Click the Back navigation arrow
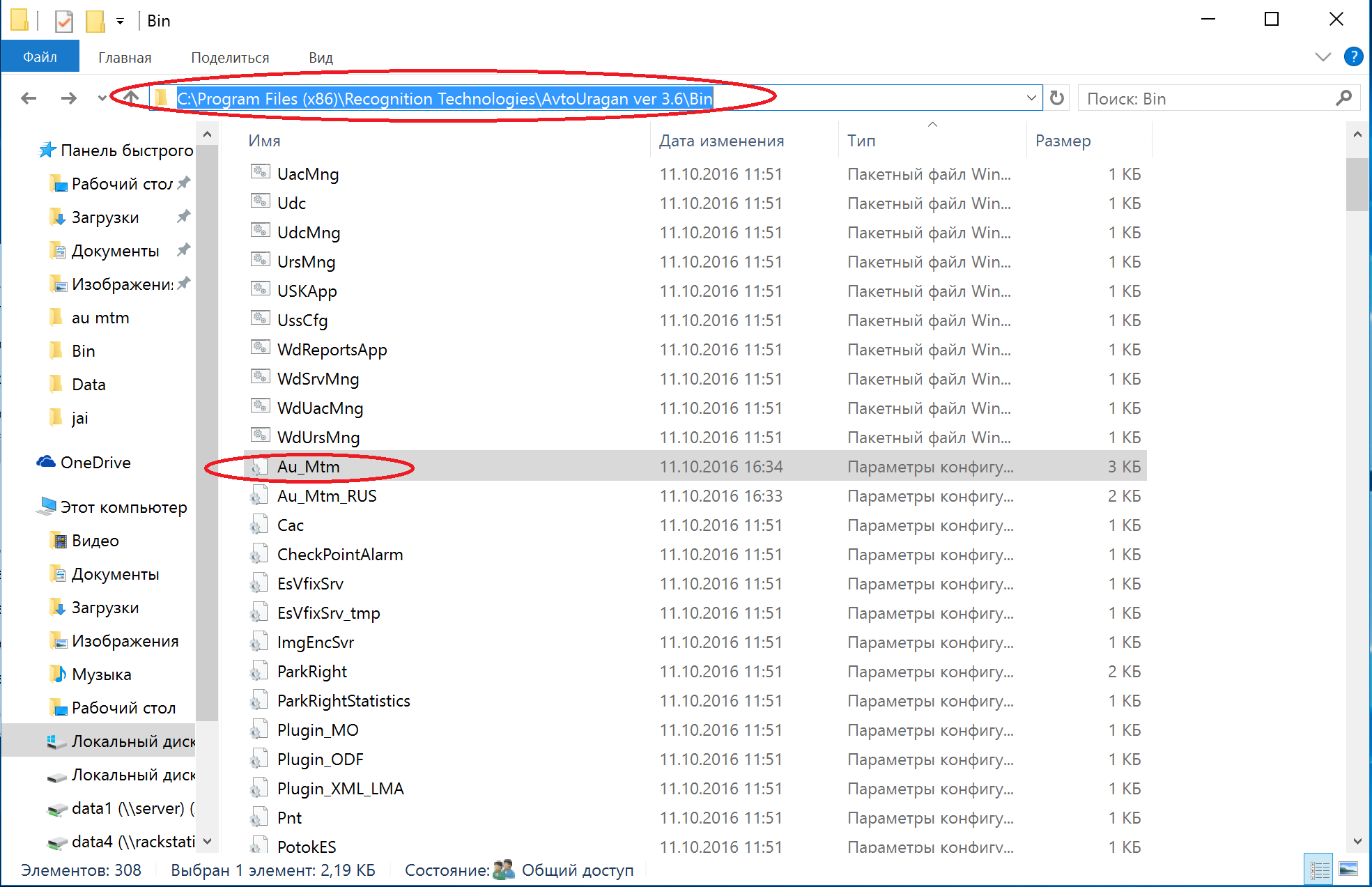 (29, 98)
